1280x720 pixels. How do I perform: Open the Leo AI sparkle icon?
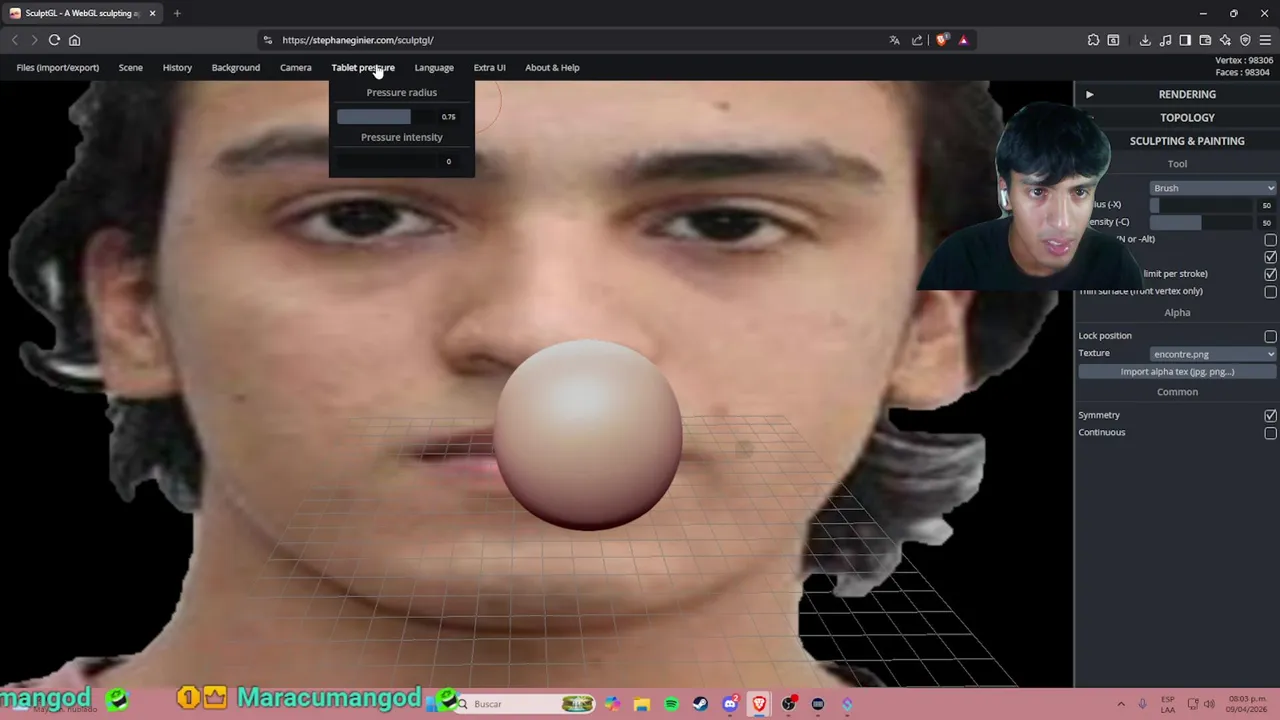1225,40
